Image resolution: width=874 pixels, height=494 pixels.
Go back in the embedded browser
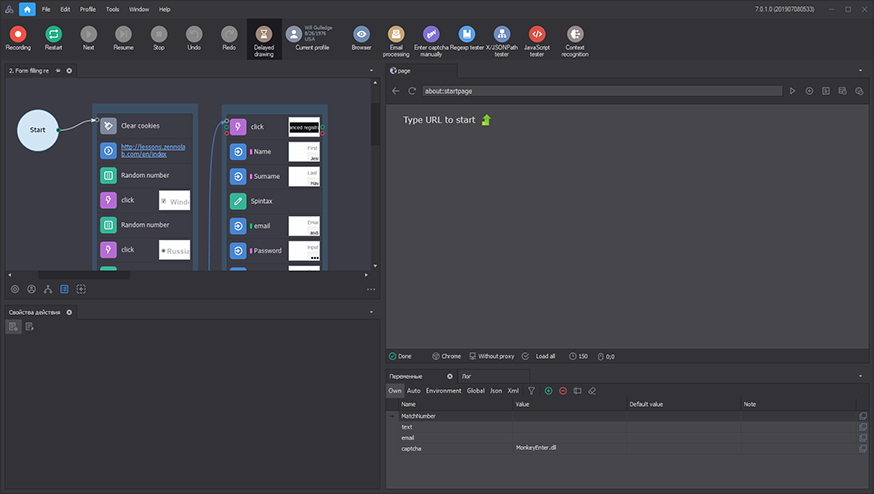point(396,91)
